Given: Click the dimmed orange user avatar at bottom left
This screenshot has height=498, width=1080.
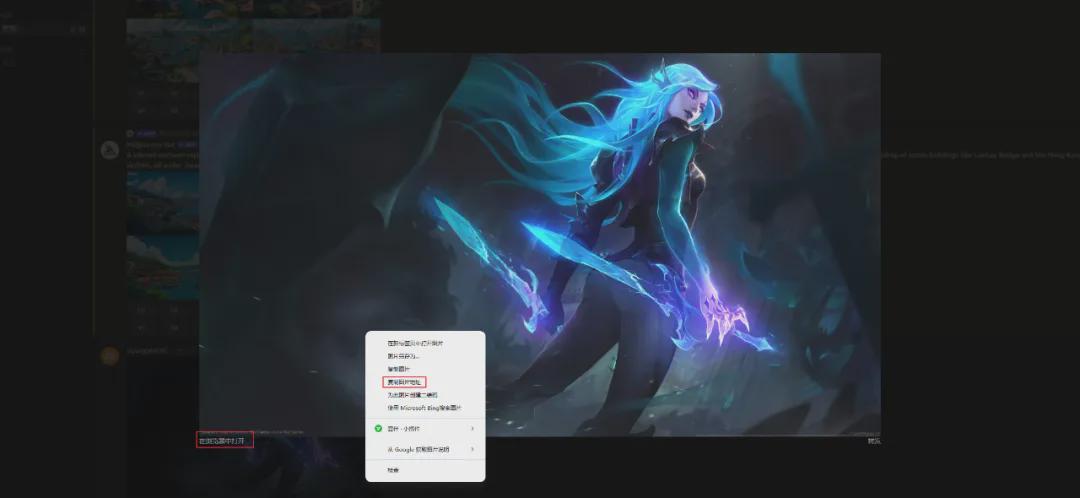Looking at the screenshot, I should tap(111, 355).
